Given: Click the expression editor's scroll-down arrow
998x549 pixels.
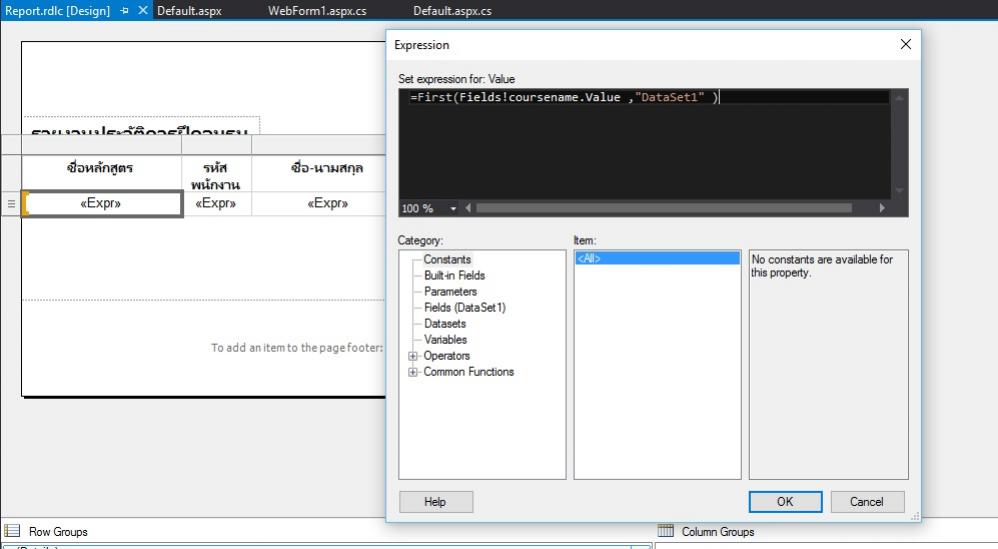Looking at the screenshot, I should pos(899,191).
